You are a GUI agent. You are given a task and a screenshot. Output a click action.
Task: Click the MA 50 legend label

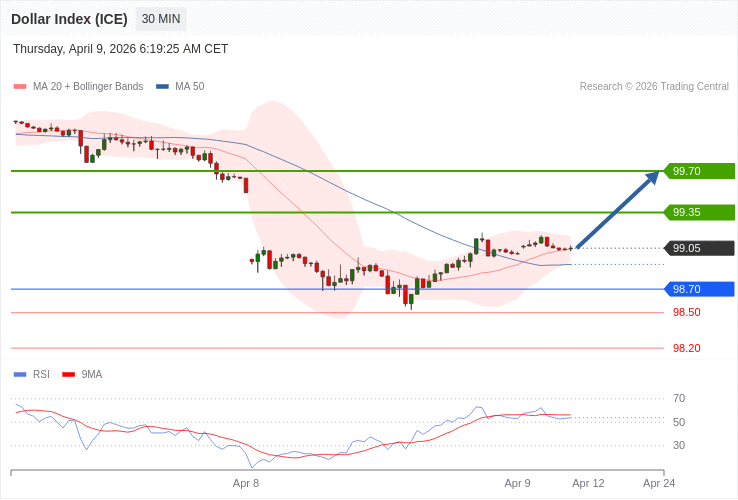pyautogui.click(x=190, y=87)
